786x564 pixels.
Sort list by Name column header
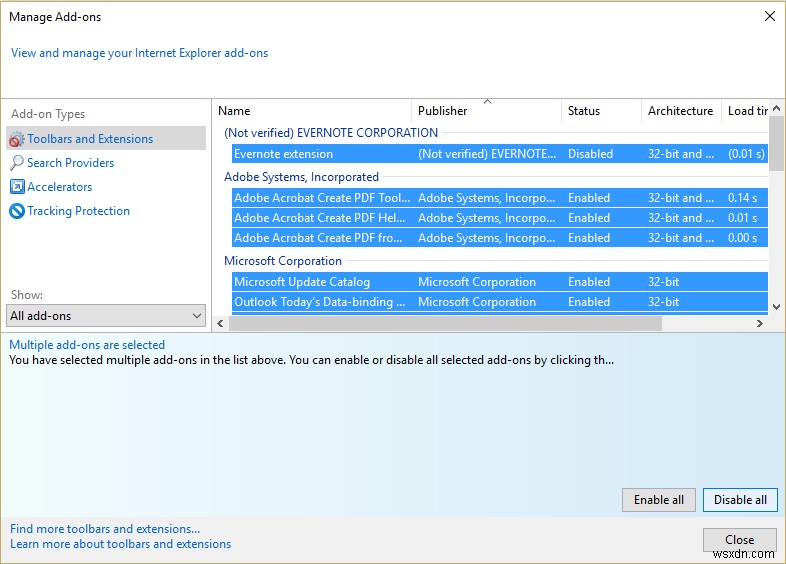tap(234, 111)
